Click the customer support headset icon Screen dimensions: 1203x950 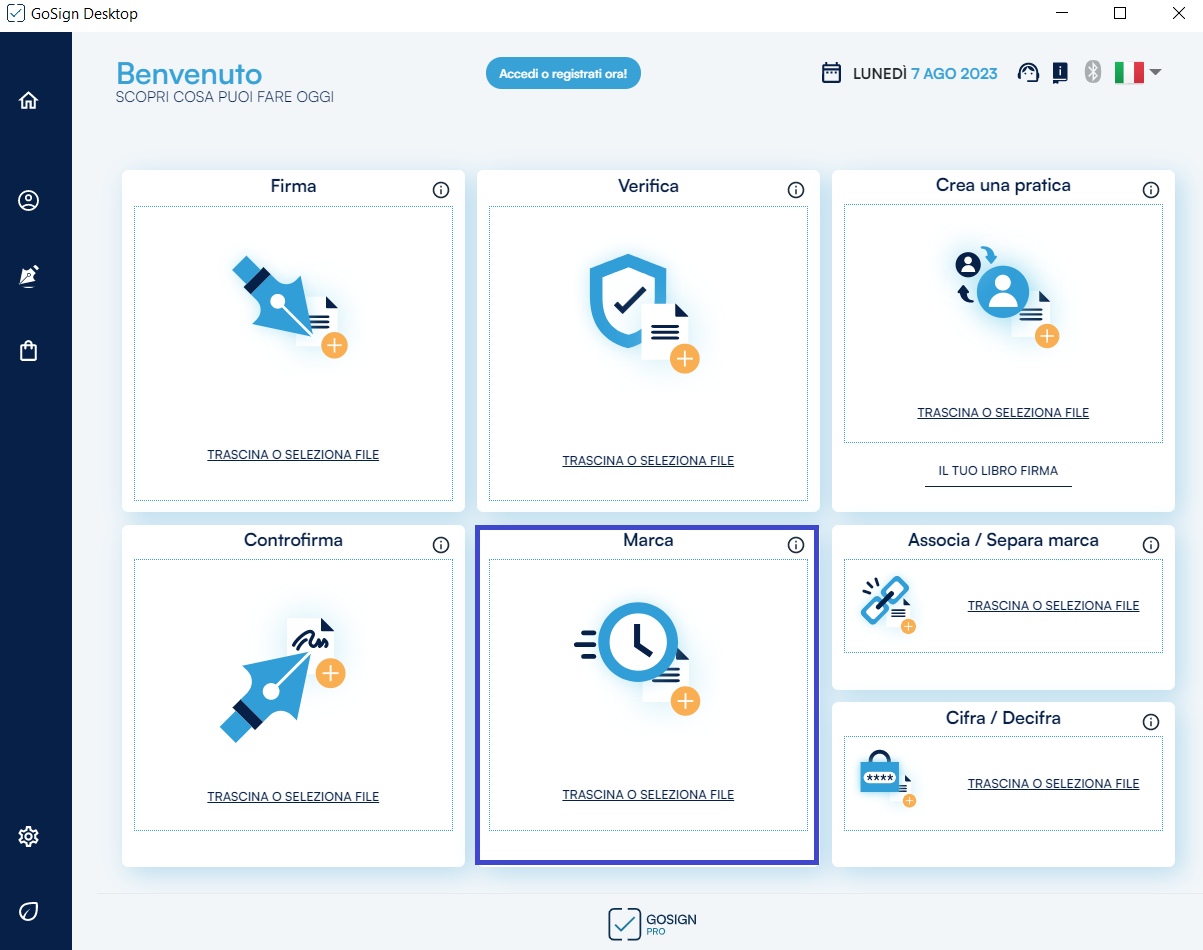(x=1028, y=73)
